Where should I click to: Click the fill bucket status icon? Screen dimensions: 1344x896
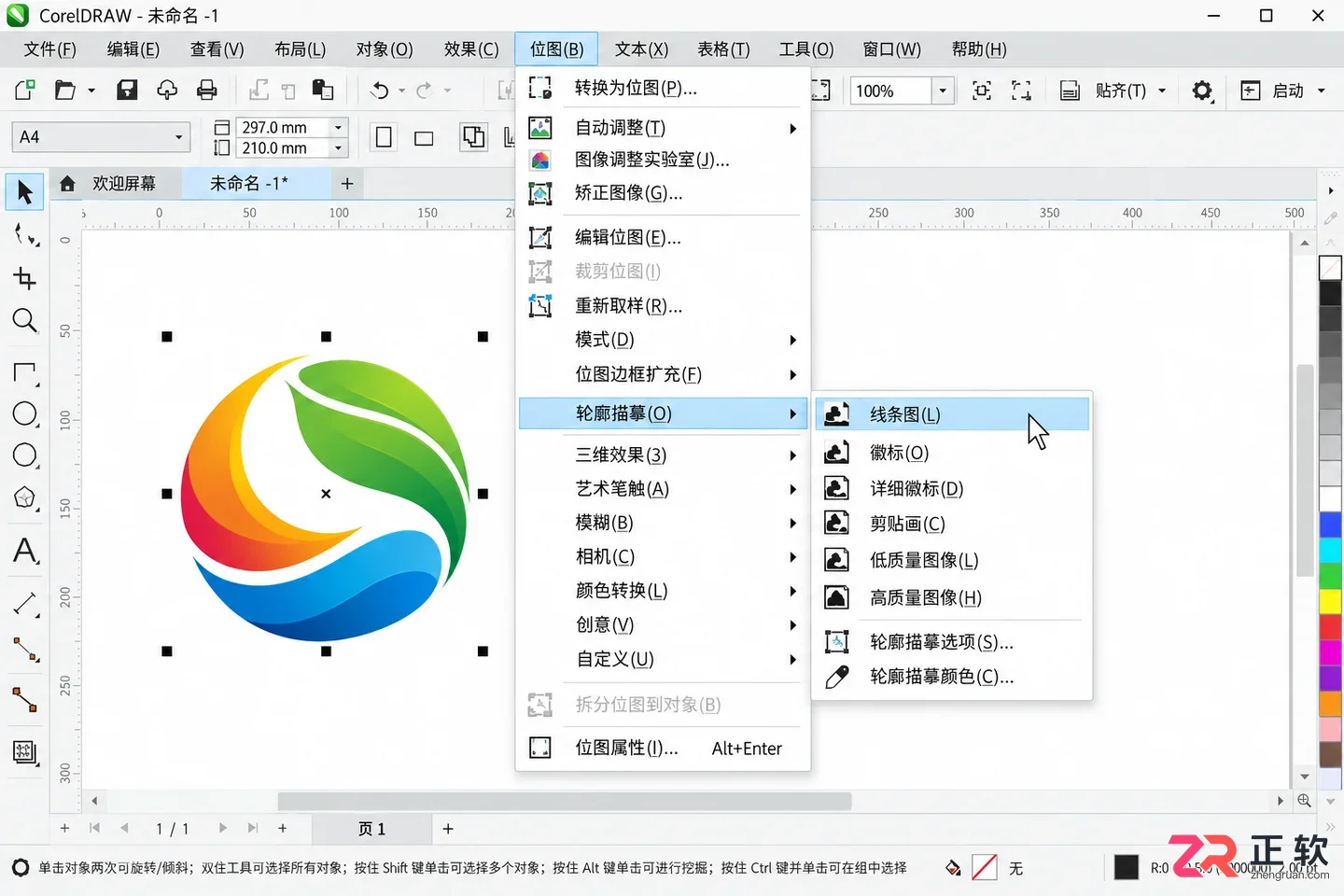[x=952, y=868]
